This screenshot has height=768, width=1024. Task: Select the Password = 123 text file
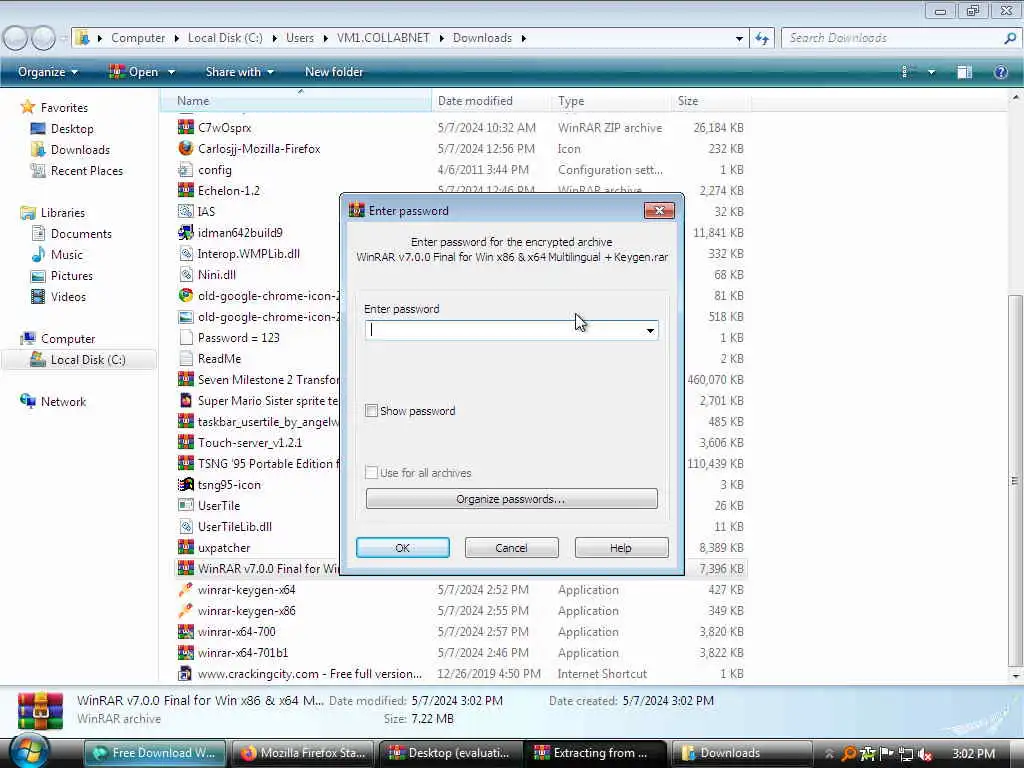pyautogui.click(x=238, y=338)
